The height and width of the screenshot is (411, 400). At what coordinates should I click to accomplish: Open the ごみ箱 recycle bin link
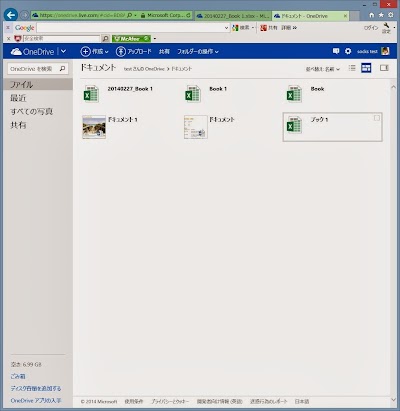[18, 376]
